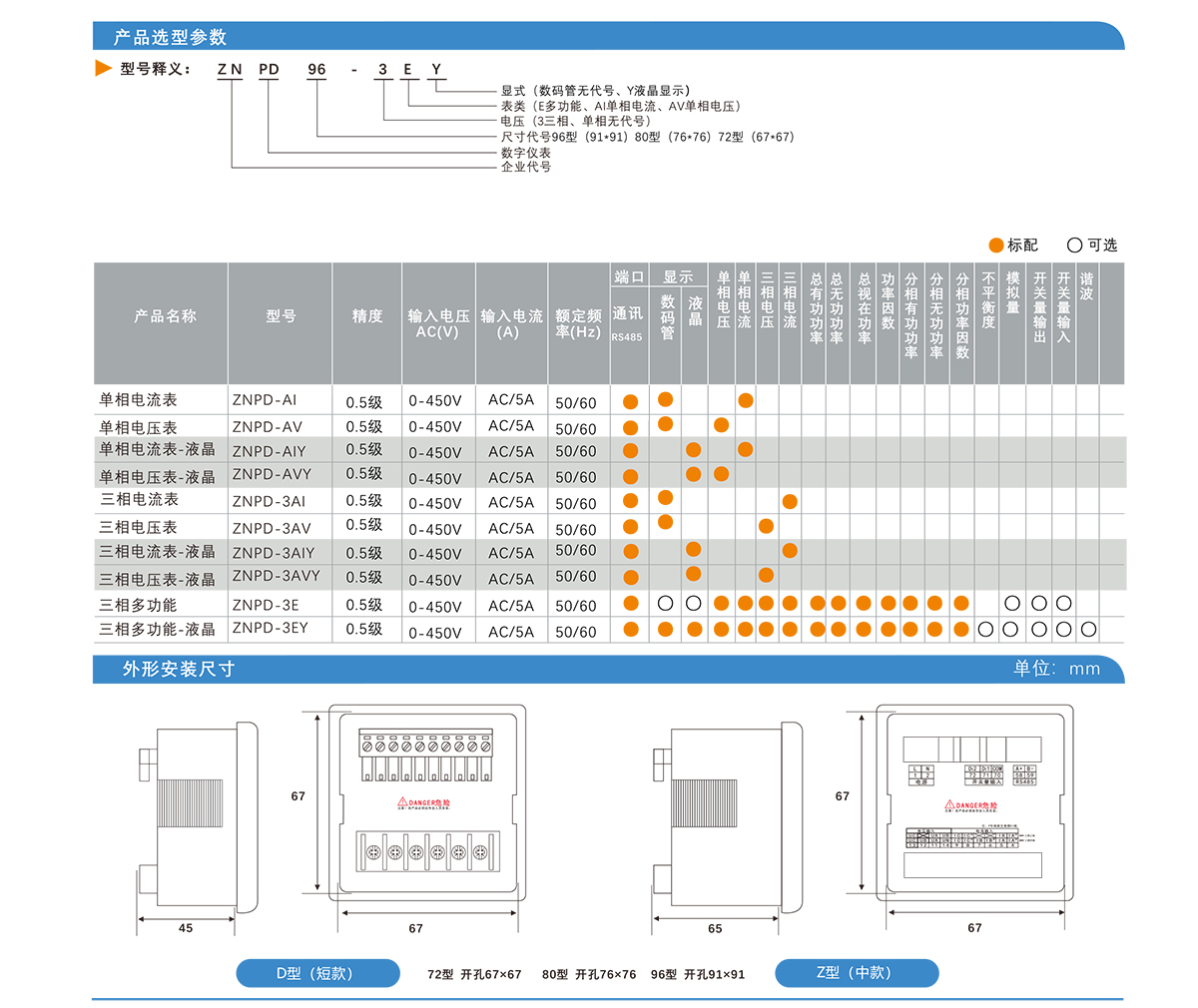Click the 输入电压 AC(V) column header

[438, 323]
